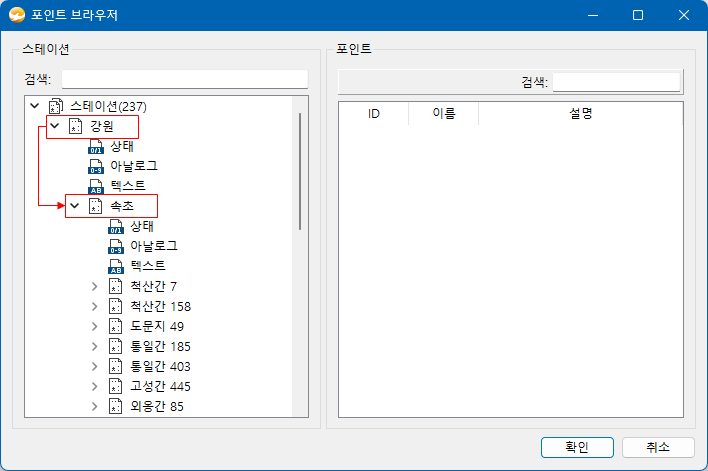Click the 아날로그 icon under 속초
This screenshot has height=471, width=708.
pos(116,246)
